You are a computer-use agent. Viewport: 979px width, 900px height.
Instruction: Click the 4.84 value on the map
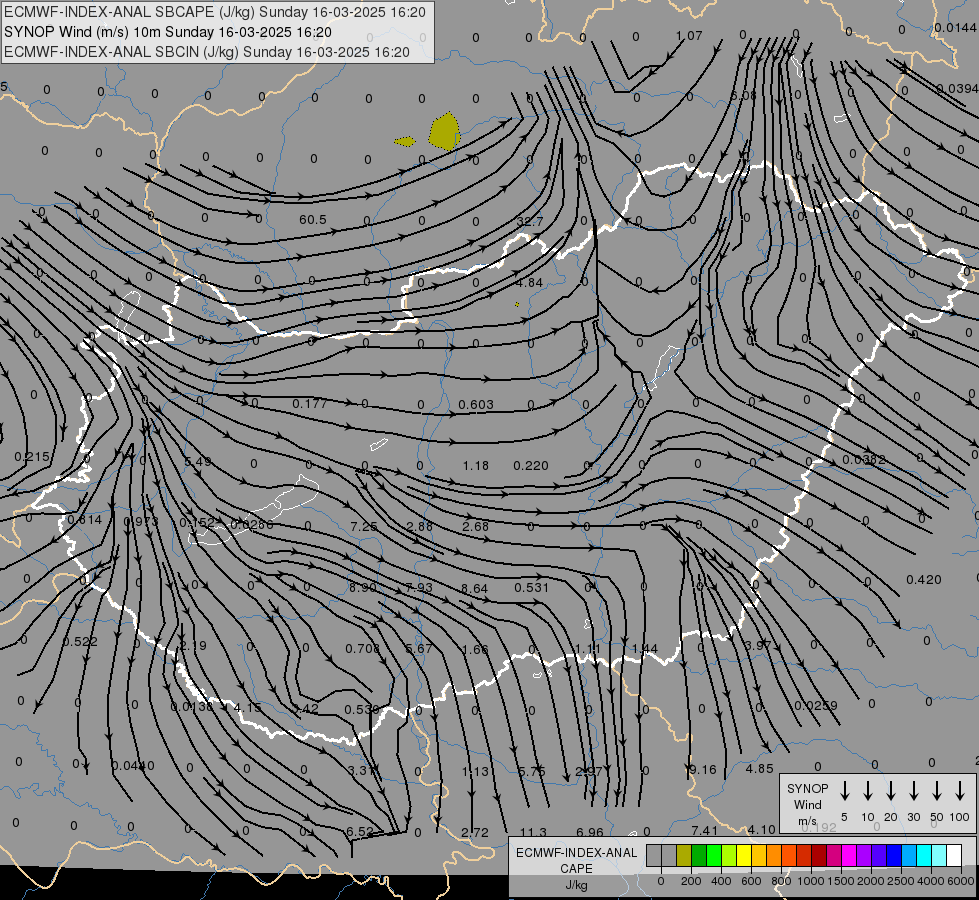coord(529,283)
